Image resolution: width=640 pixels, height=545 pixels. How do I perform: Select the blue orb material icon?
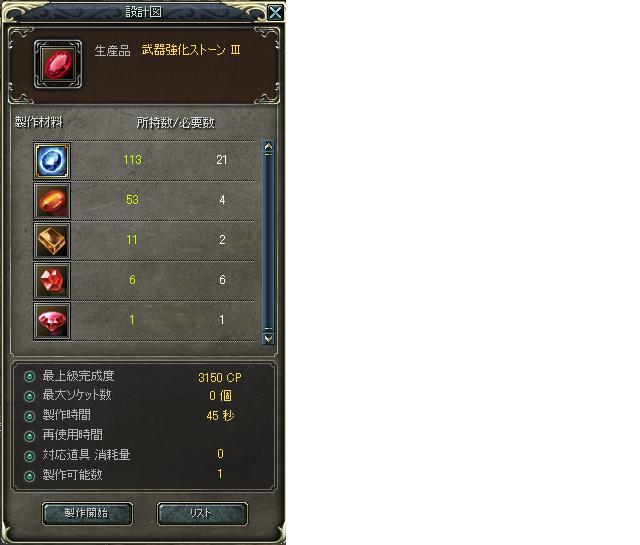[52, 161]
